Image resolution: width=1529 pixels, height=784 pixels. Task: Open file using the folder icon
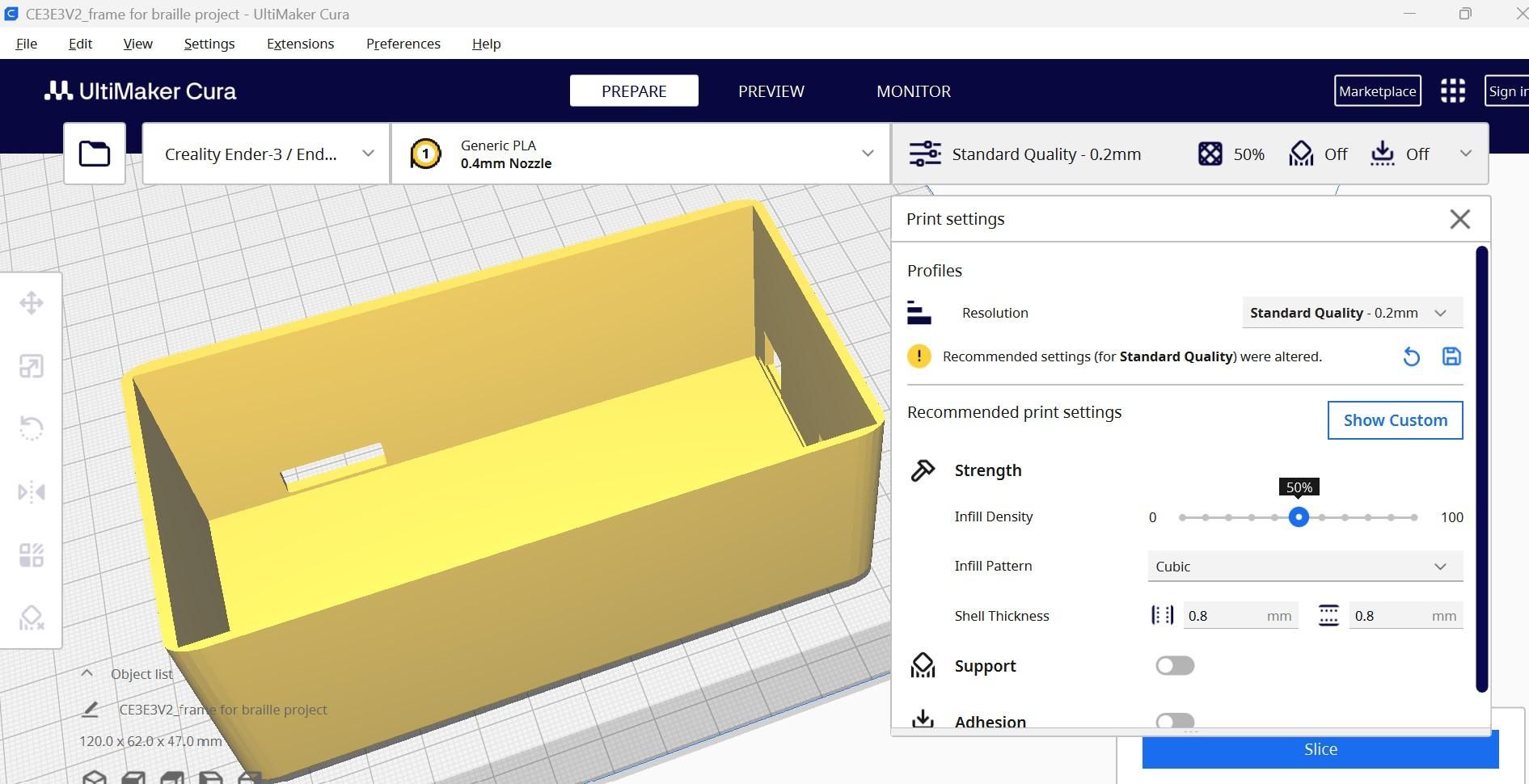click(x=95, y=154)
